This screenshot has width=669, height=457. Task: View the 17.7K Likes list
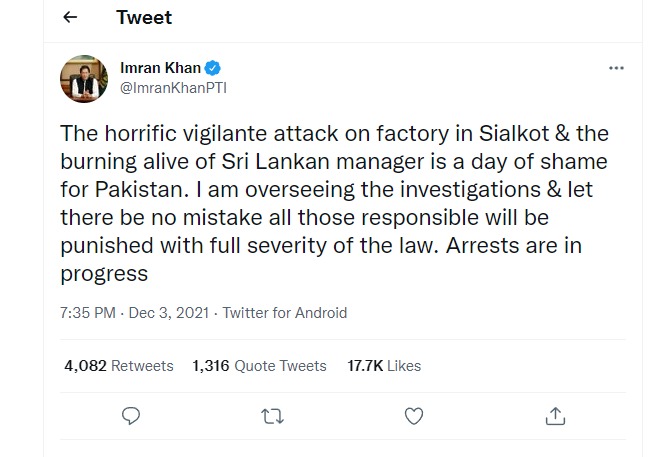tap(383, 366)
